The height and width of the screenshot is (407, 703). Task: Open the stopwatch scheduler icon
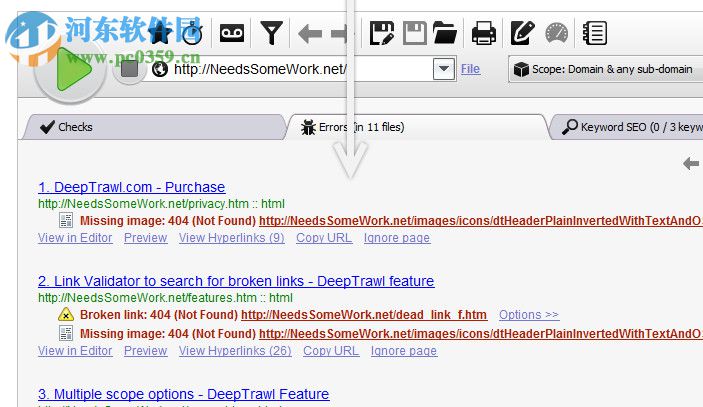(193, 33)
